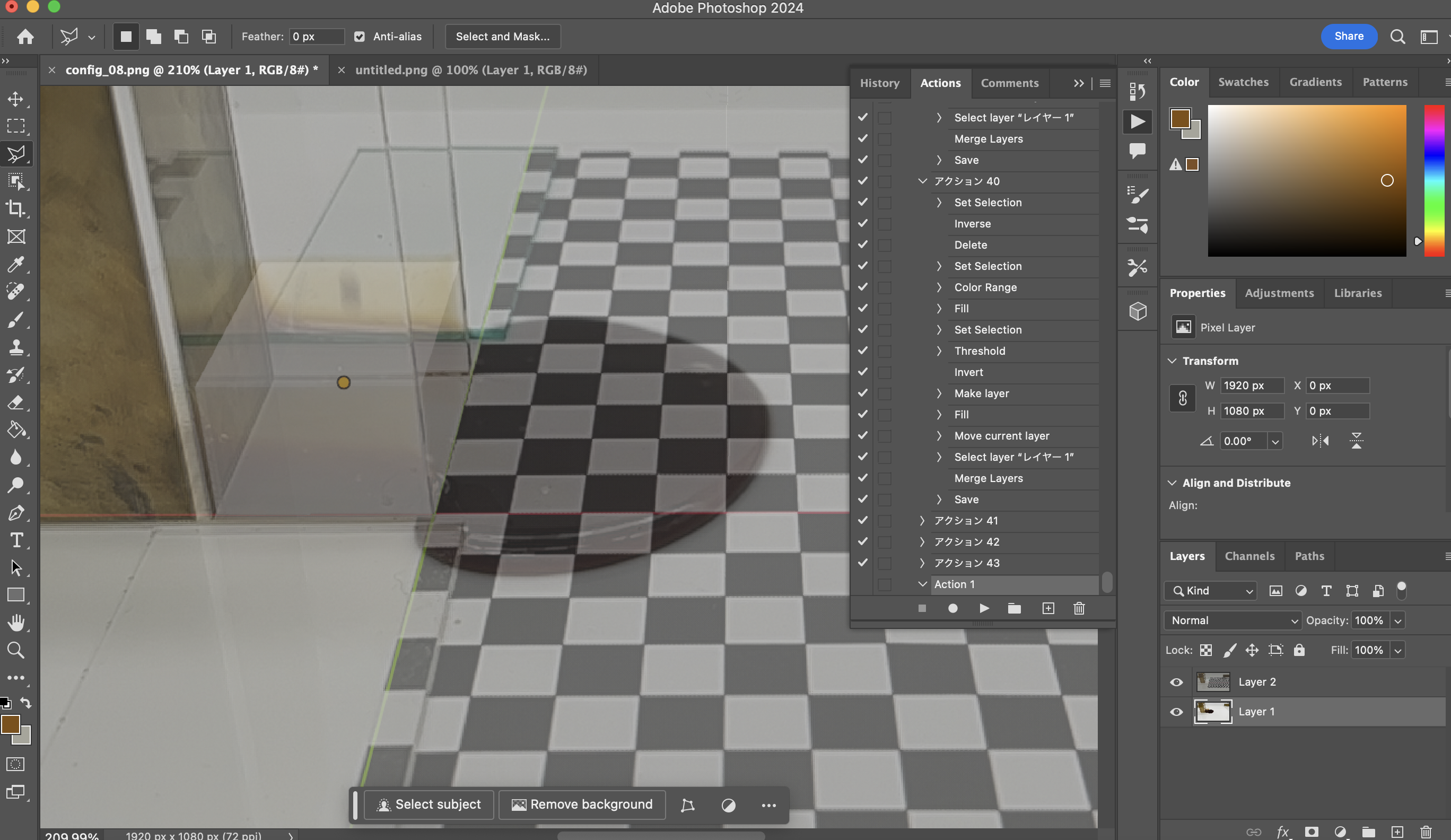Click the foreground color swatch in Color panel

[1180, 119]
